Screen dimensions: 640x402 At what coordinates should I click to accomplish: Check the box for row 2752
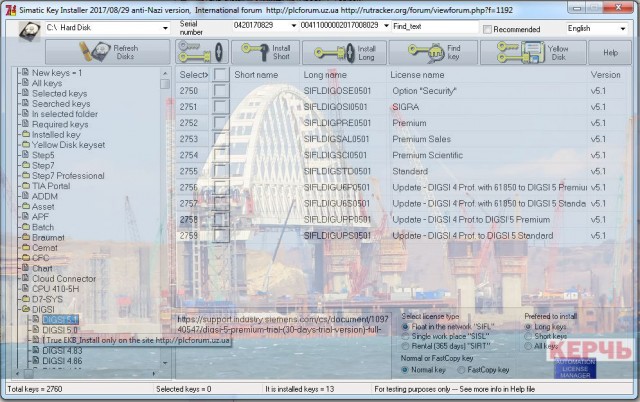(x=221, y=123)
